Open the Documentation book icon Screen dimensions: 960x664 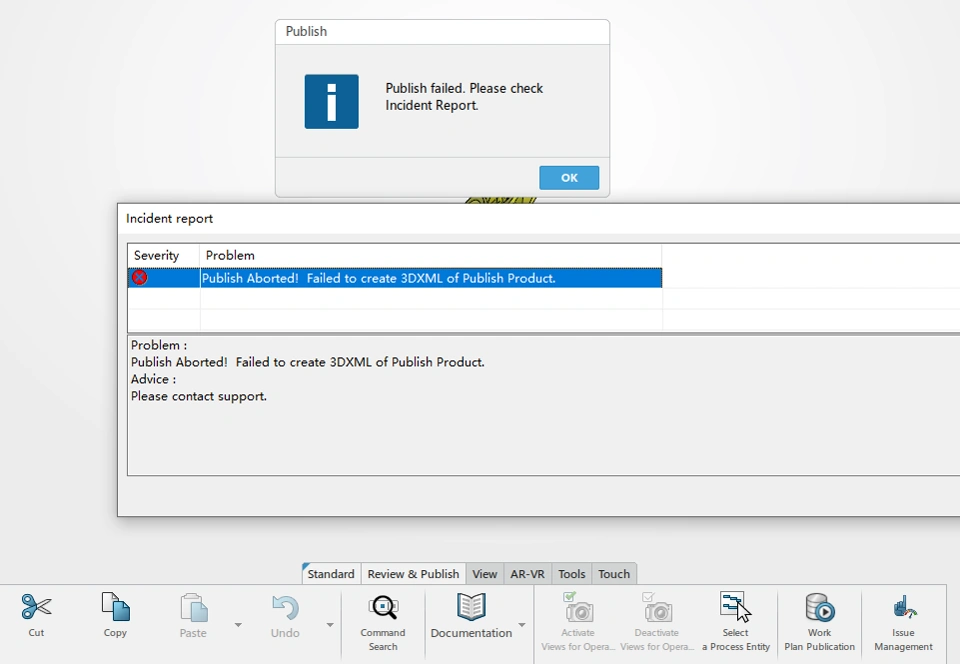(x=471, y=607)
